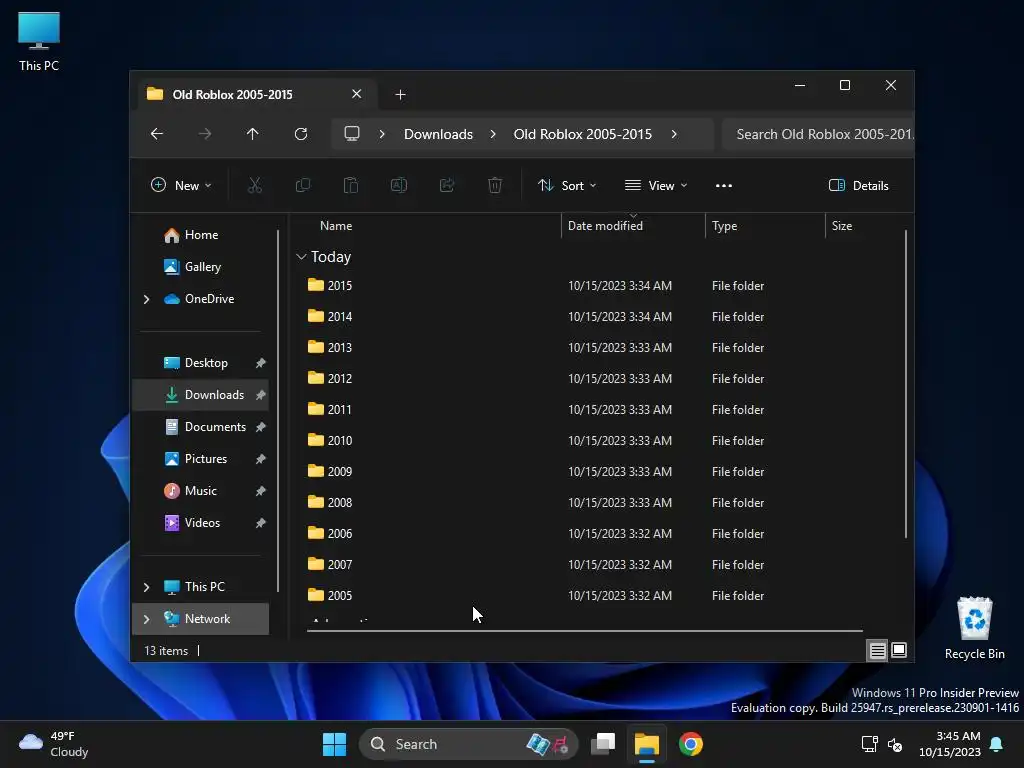Click the network tray icon
This screenshot has width=1024, height=768.
click(869, 744)
